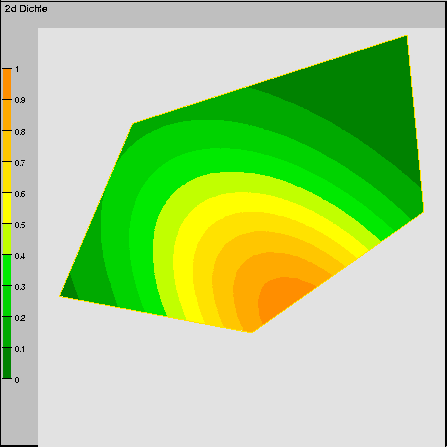Click the 2d Dichte title text
The width and height of the screenshot is (447, 447).
[x=26, y=9]
